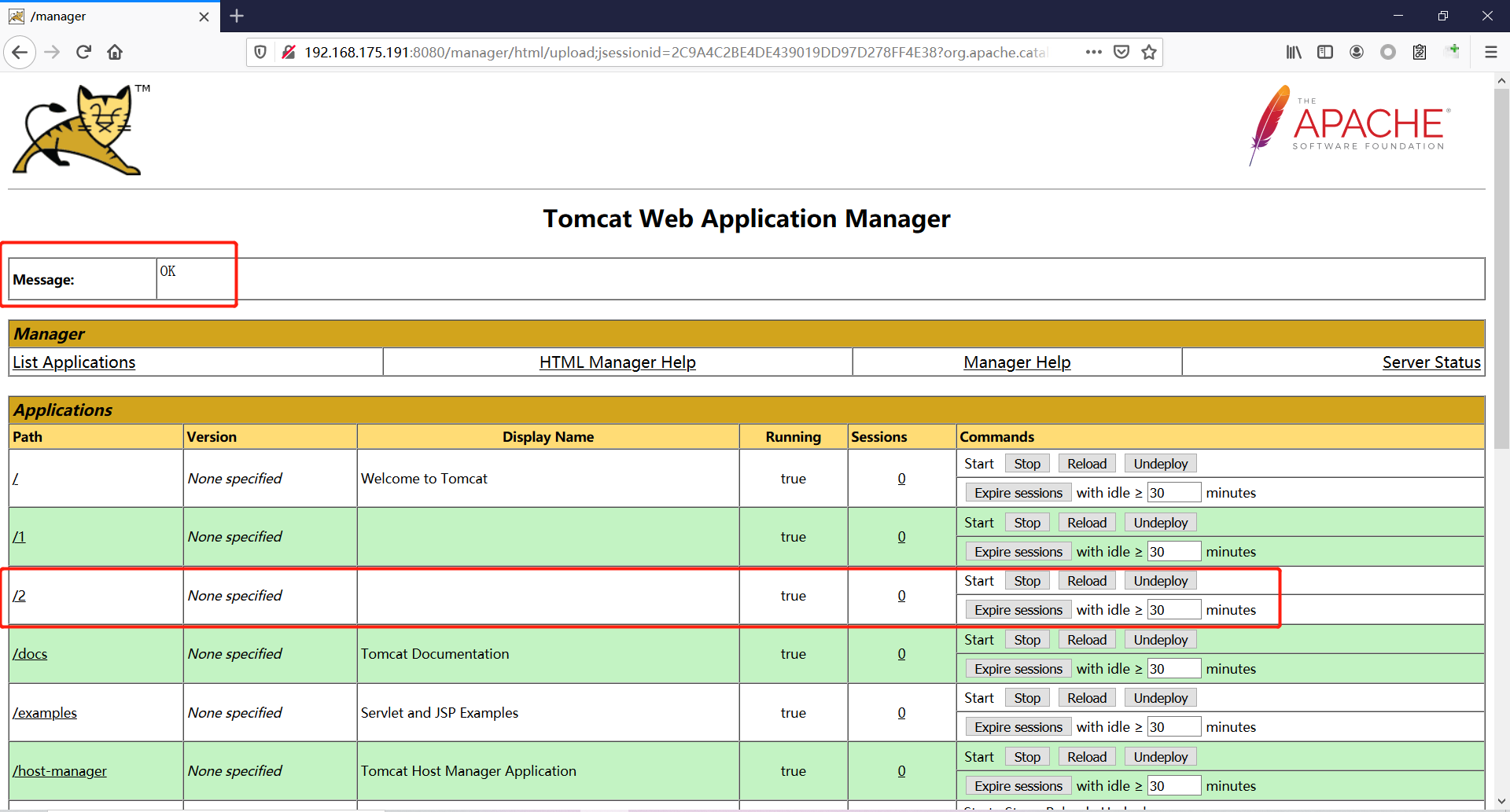Click the gray circle extension icon
The image size is (1510, 812).
pyautogui.click(x=1388, y=53)
